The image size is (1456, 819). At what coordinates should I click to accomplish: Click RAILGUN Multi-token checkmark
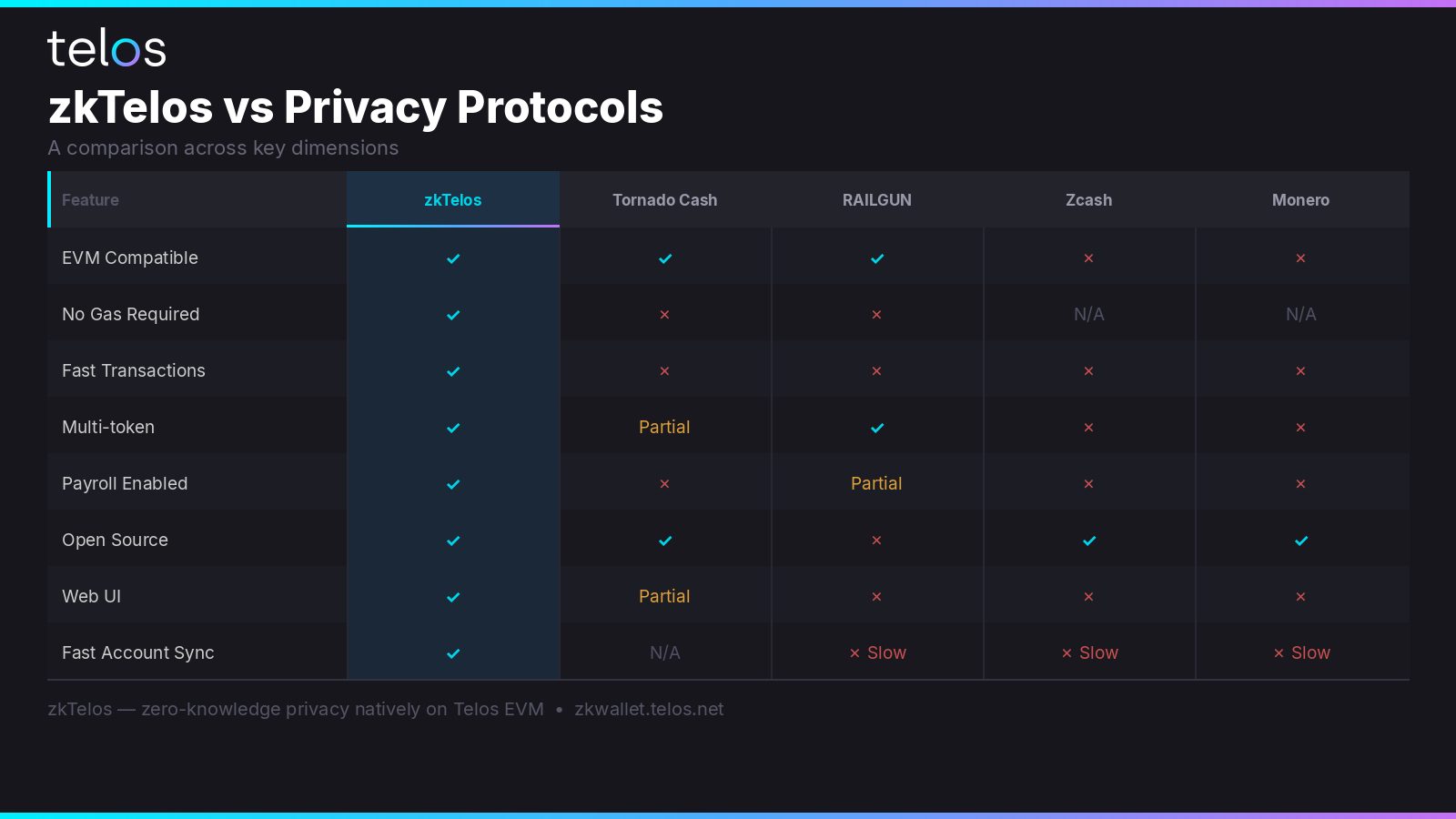click(x=877, y=428)
